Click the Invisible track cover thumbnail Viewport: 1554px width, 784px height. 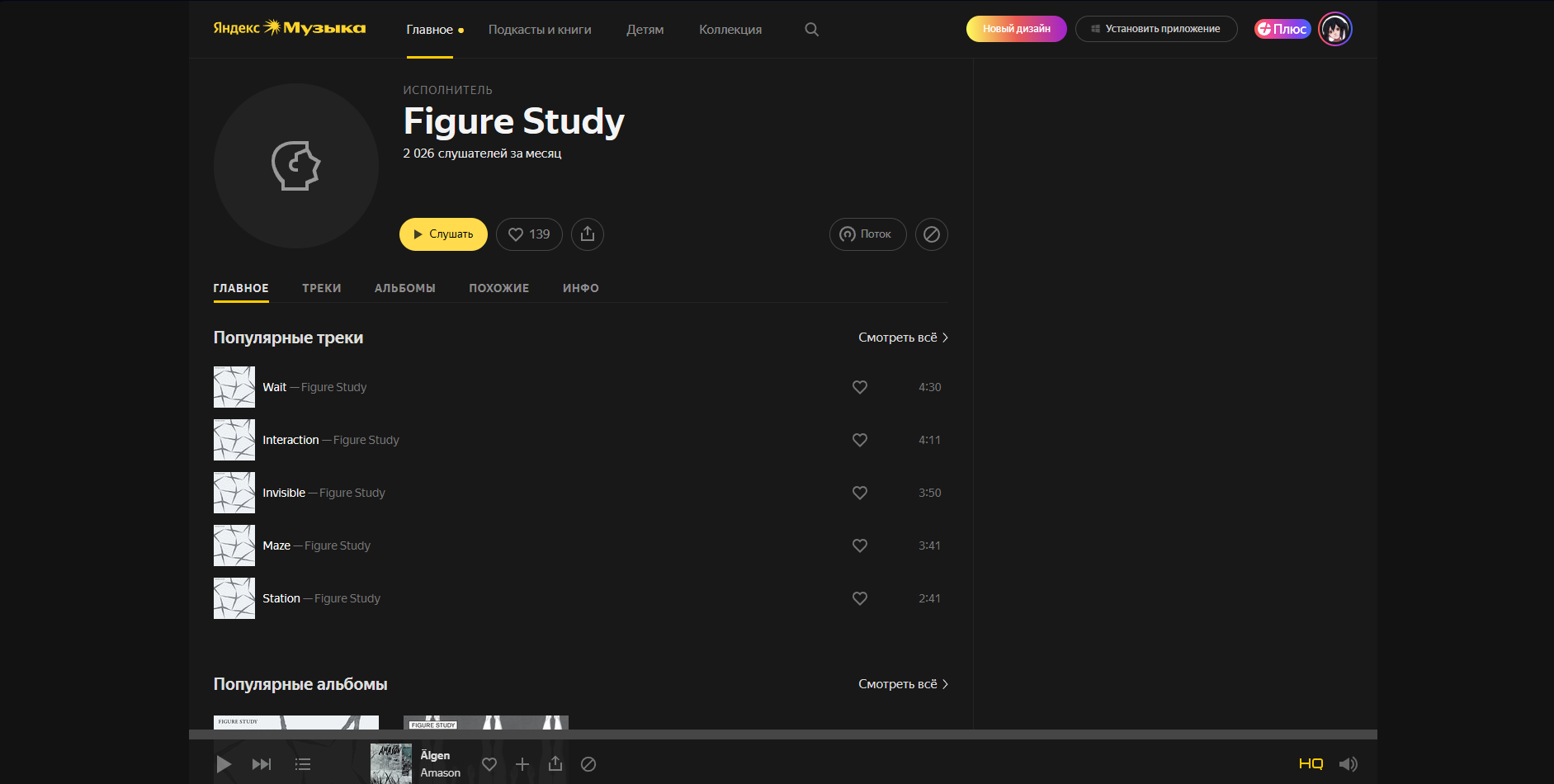234,493
